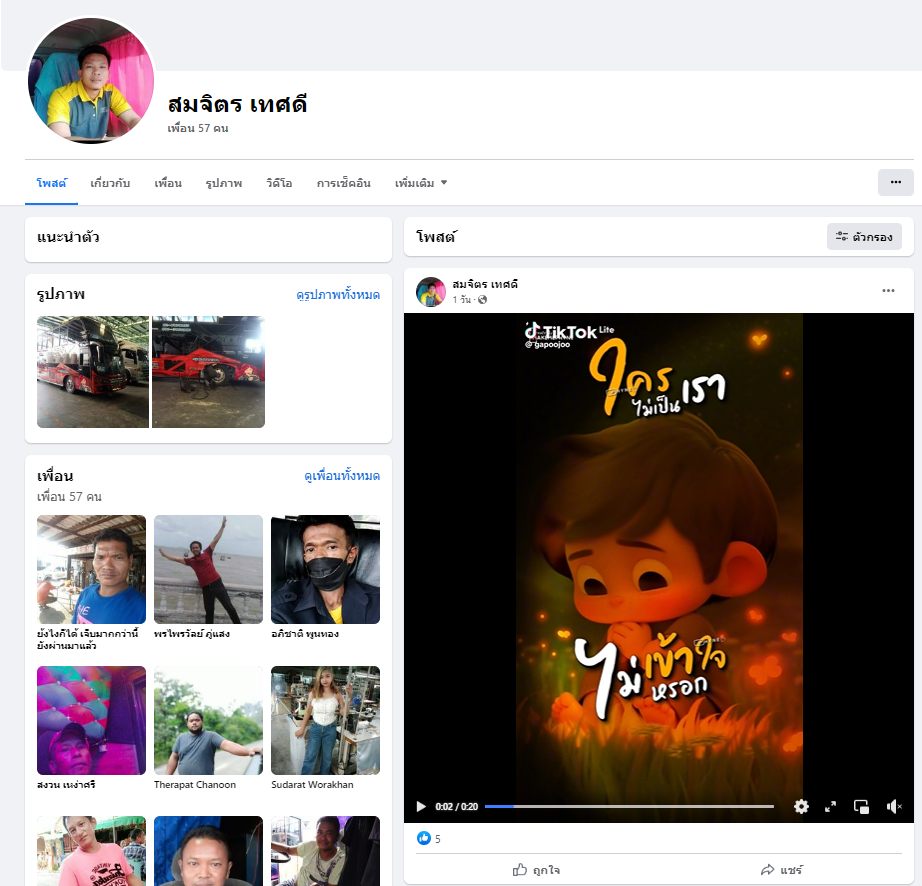Click the three-dot post options menu
This screenshot has width=922, height=886.
tap(888, 291)
